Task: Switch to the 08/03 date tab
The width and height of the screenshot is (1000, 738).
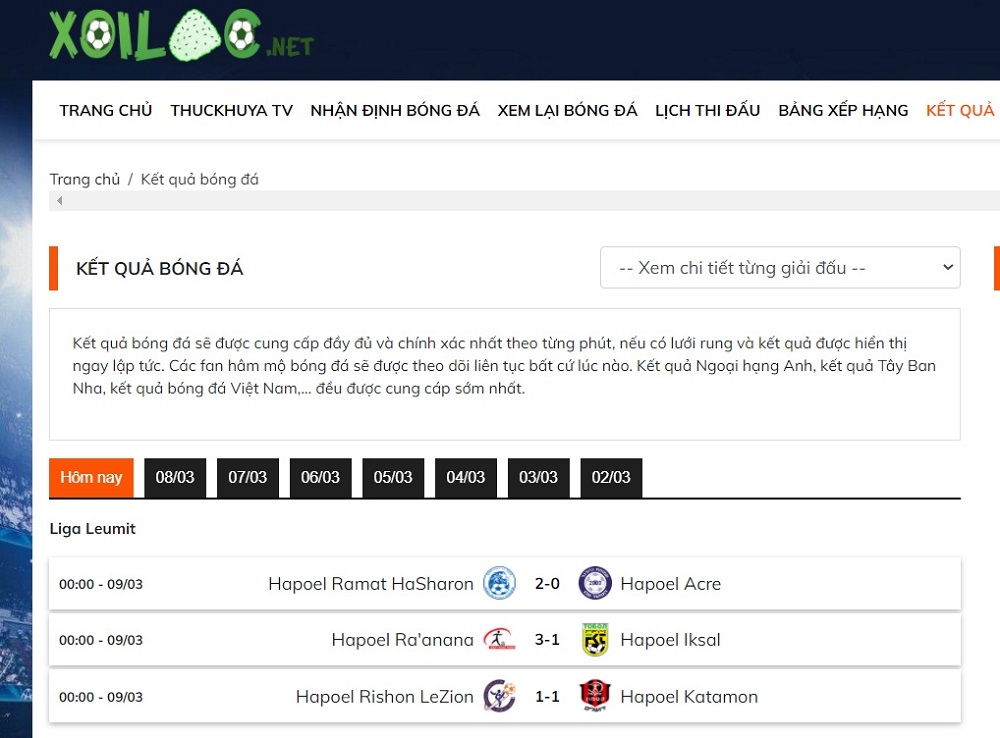Action: pyautogui.click(x=175, y=478)
